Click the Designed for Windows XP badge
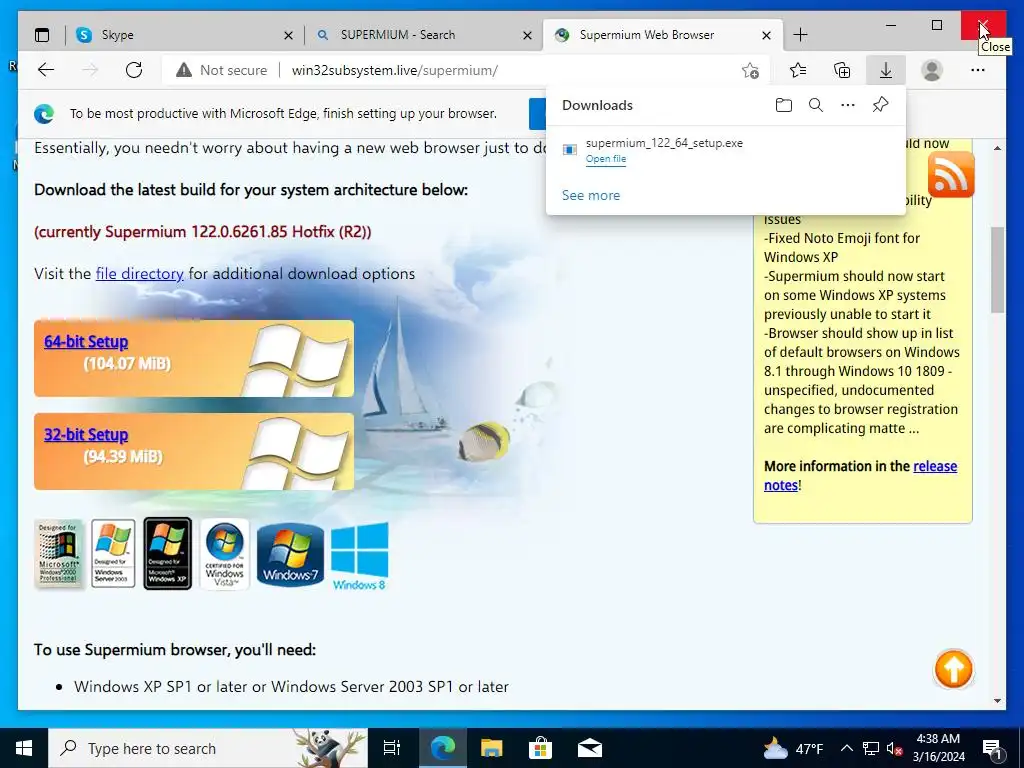Screen dimensions: 1024x768 coord(167,554)
